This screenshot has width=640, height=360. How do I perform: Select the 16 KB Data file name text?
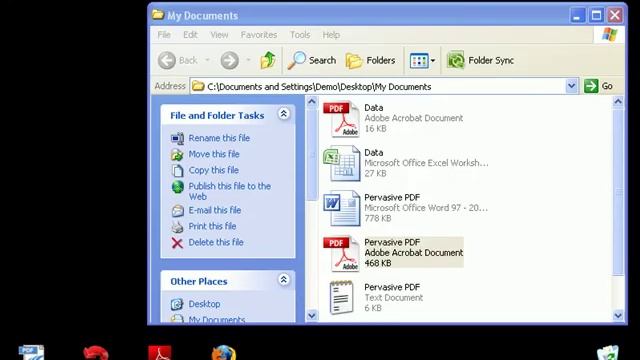click(373, 108)
